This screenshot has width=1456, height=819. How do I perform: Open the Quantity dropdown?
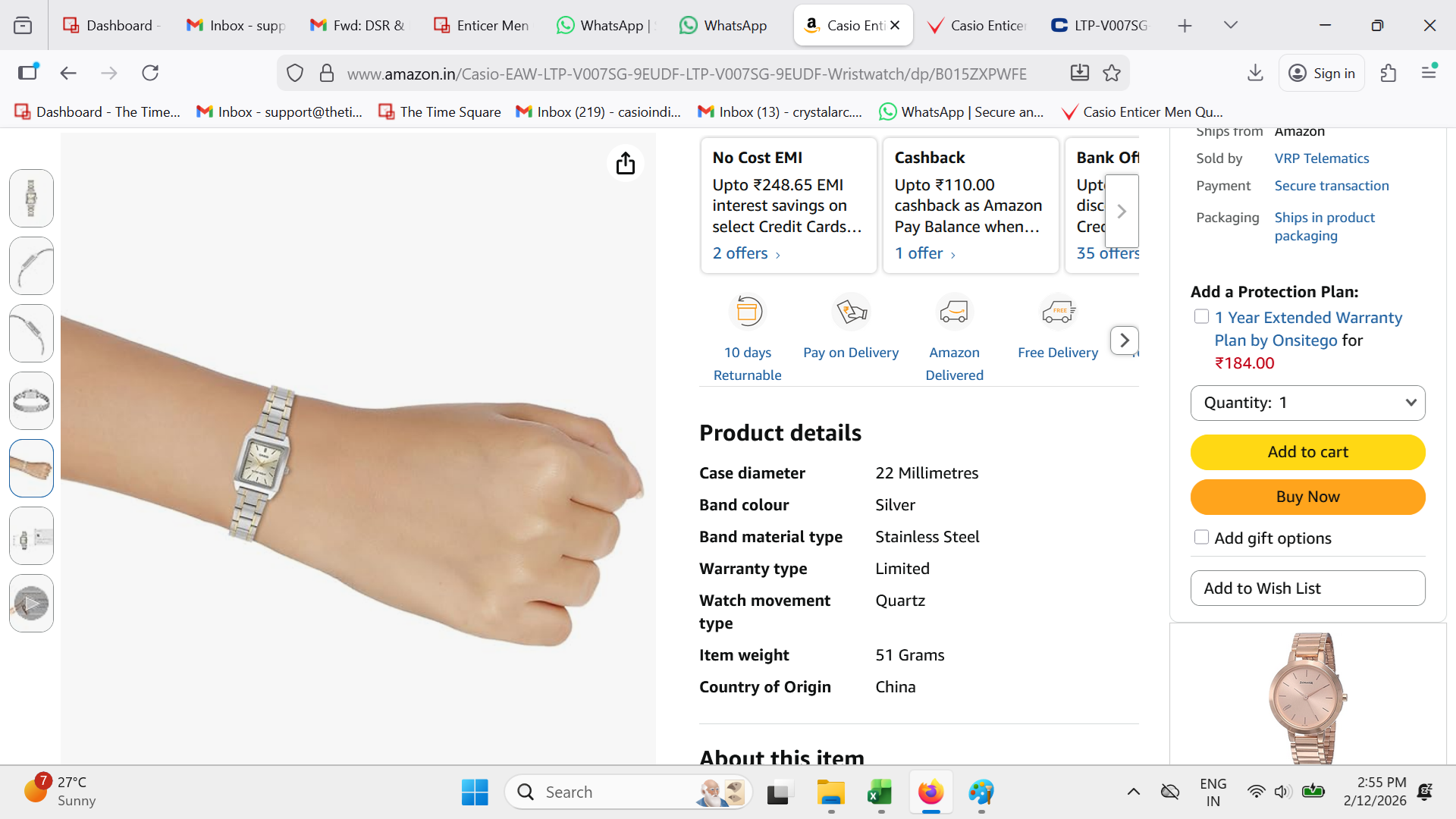click(1307, 403)
